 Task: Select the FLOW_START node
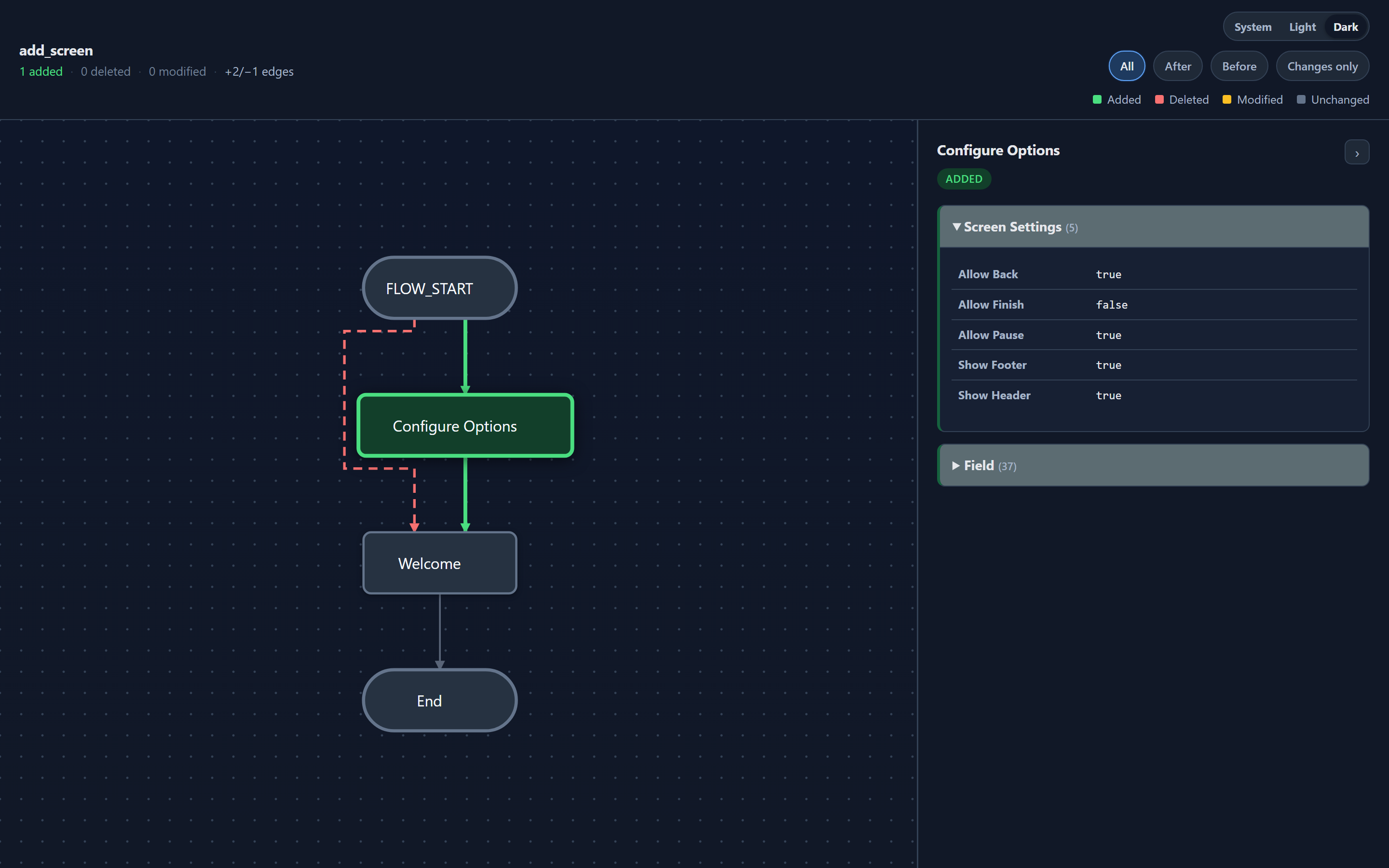tap(440, 288)
